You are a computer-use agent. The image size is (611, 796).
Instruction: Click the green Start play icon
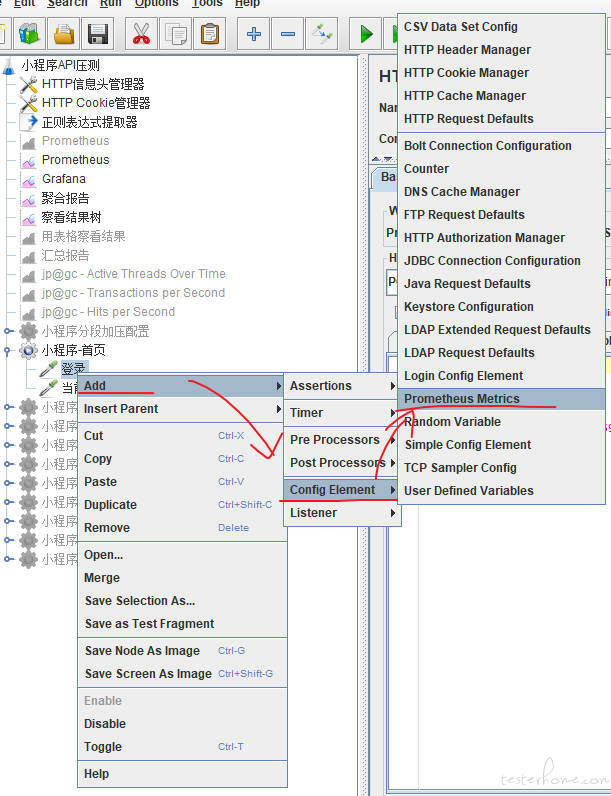click(366, 35)
